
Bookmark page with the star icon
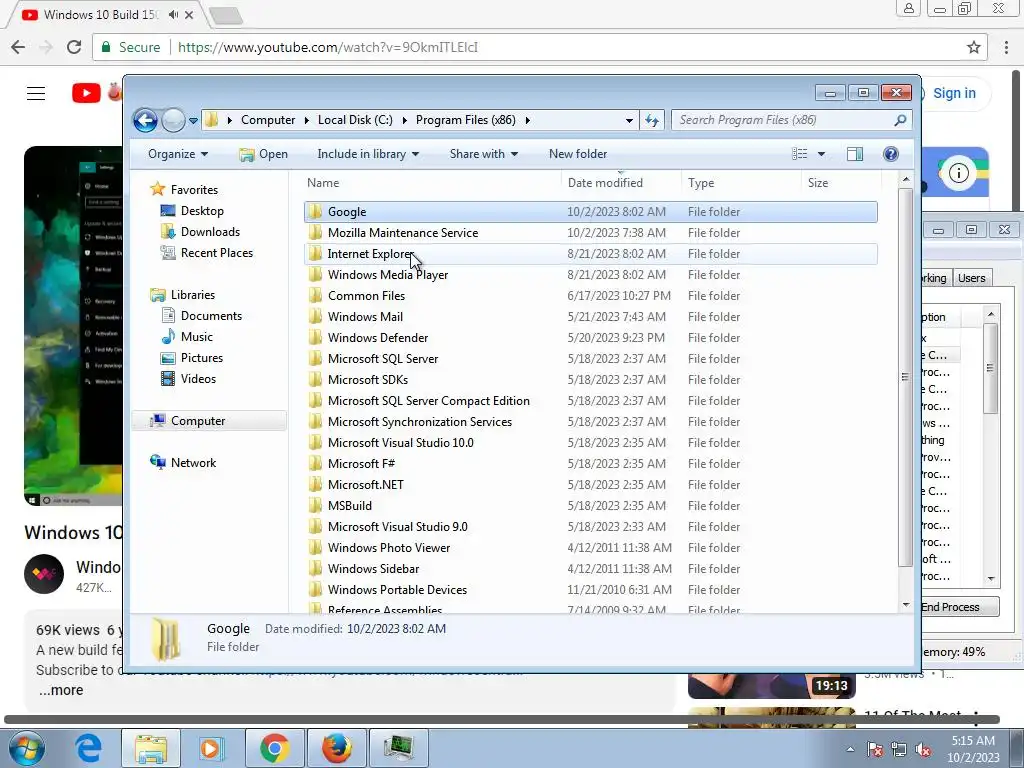tap(974, 47)
